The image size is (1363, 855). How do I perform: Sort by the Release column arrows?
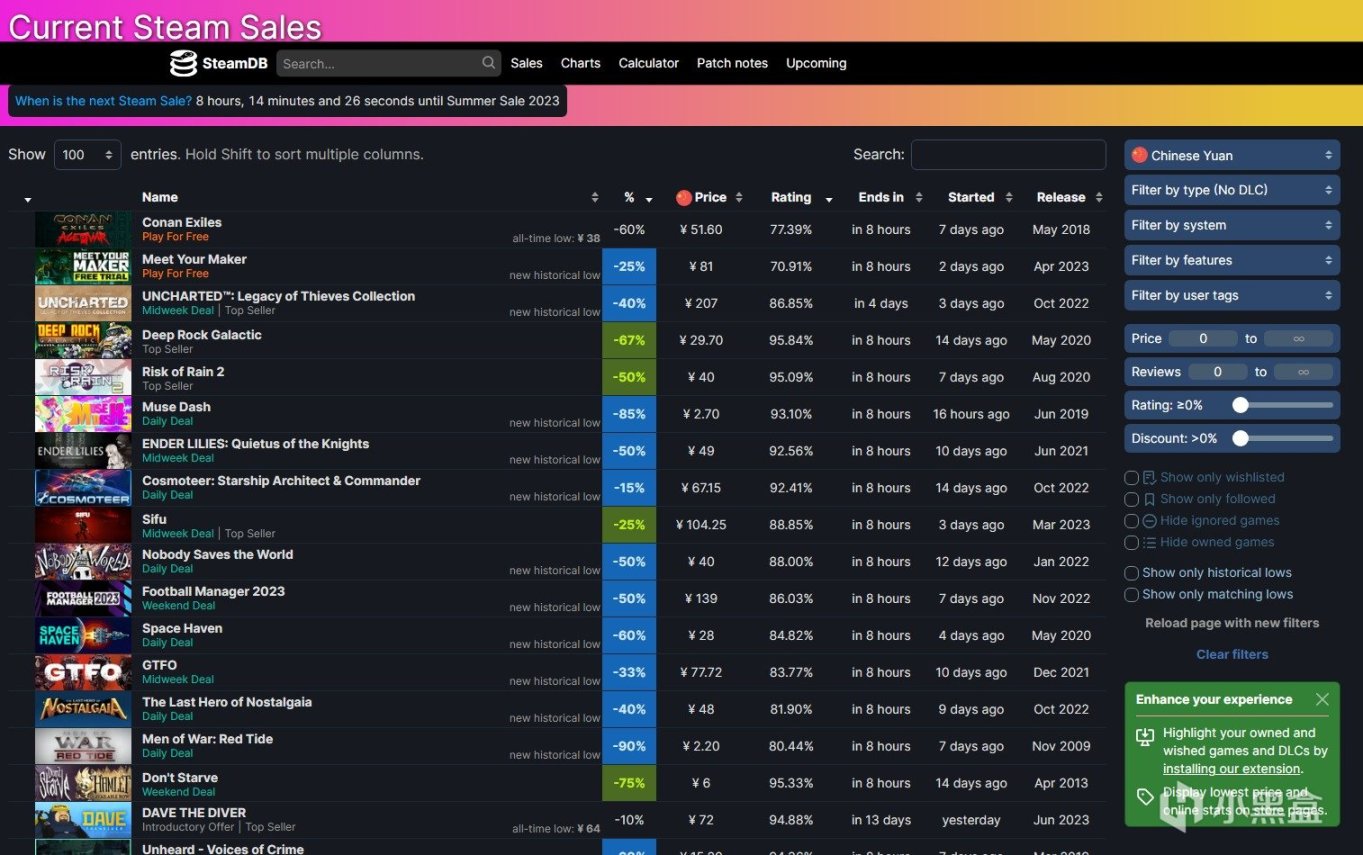(x=1099, y=198)
